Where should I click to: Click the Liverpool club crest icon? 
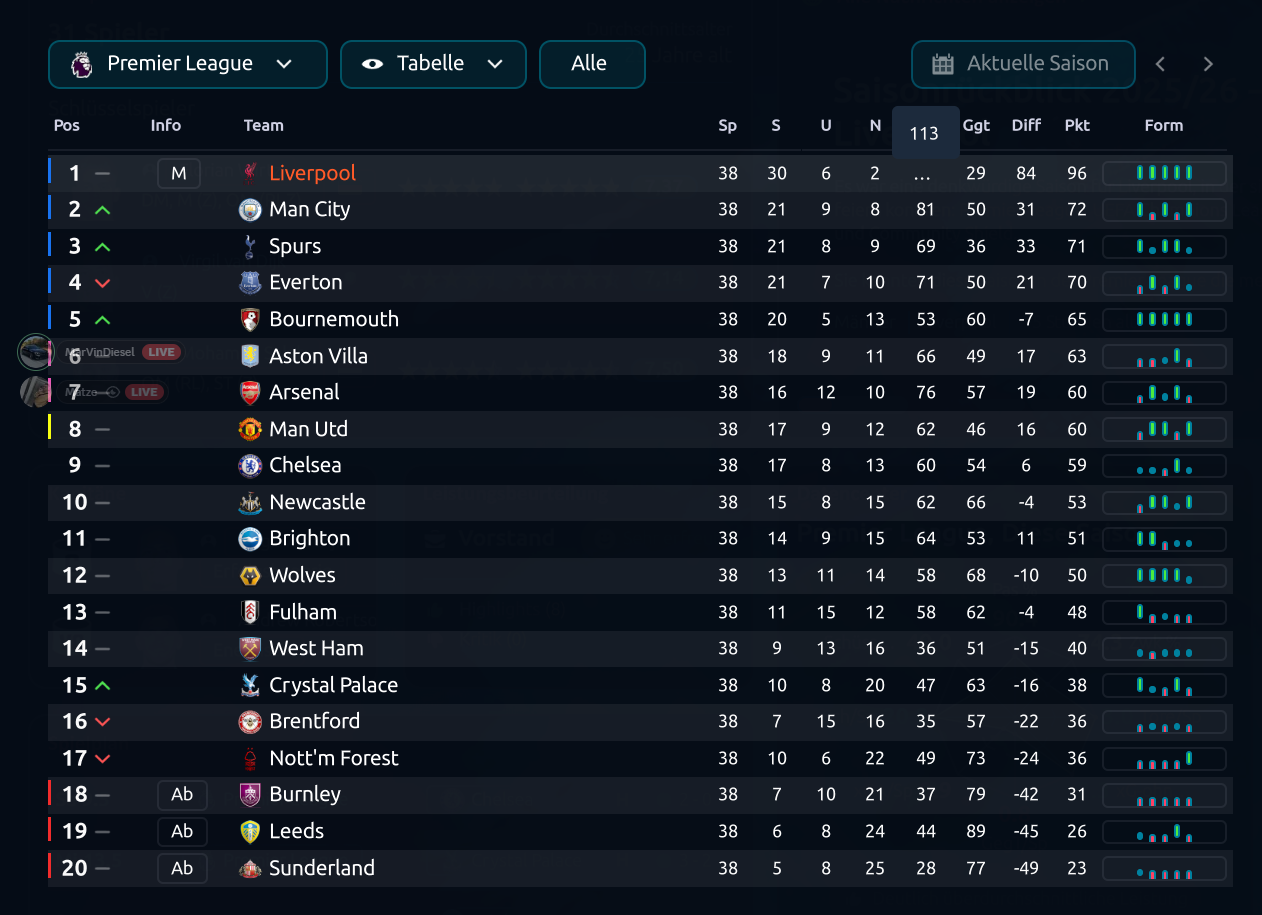coord(250,173)
